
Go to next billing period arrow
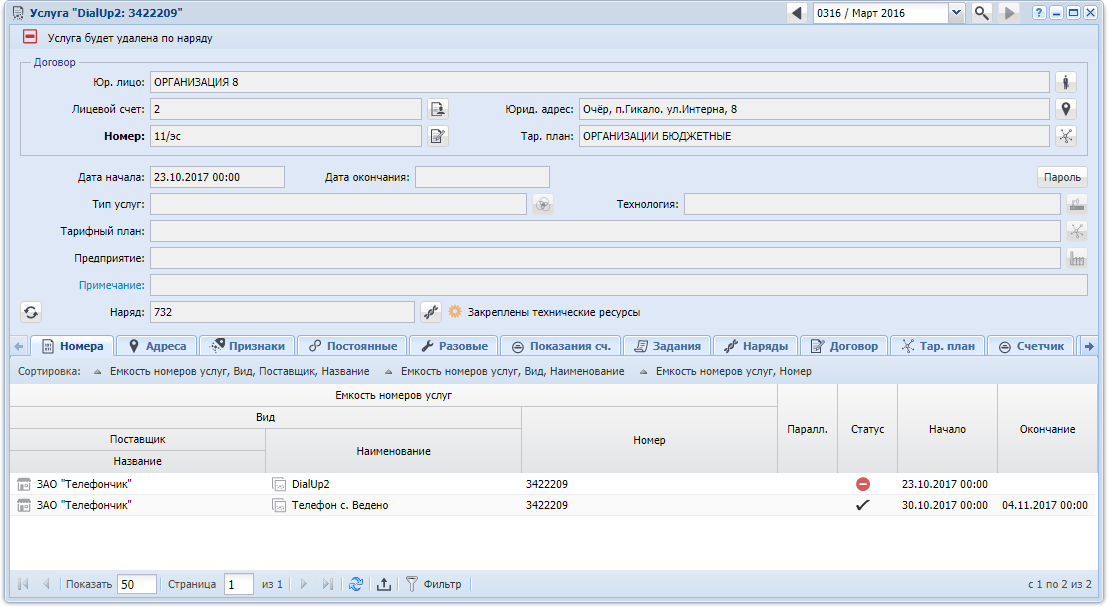(1008, 13)
